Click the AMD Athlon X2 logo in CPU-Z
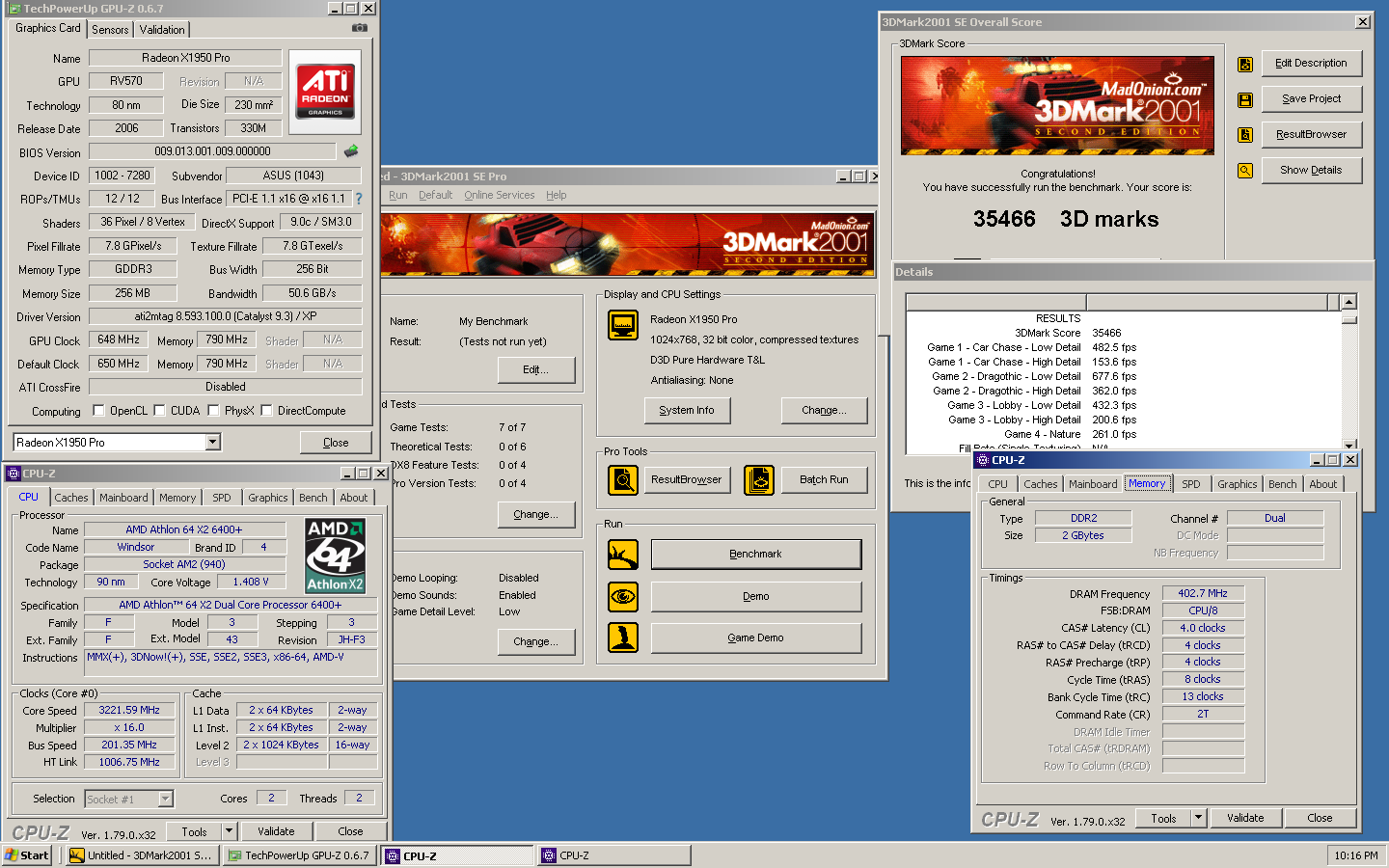 (335, 556)
